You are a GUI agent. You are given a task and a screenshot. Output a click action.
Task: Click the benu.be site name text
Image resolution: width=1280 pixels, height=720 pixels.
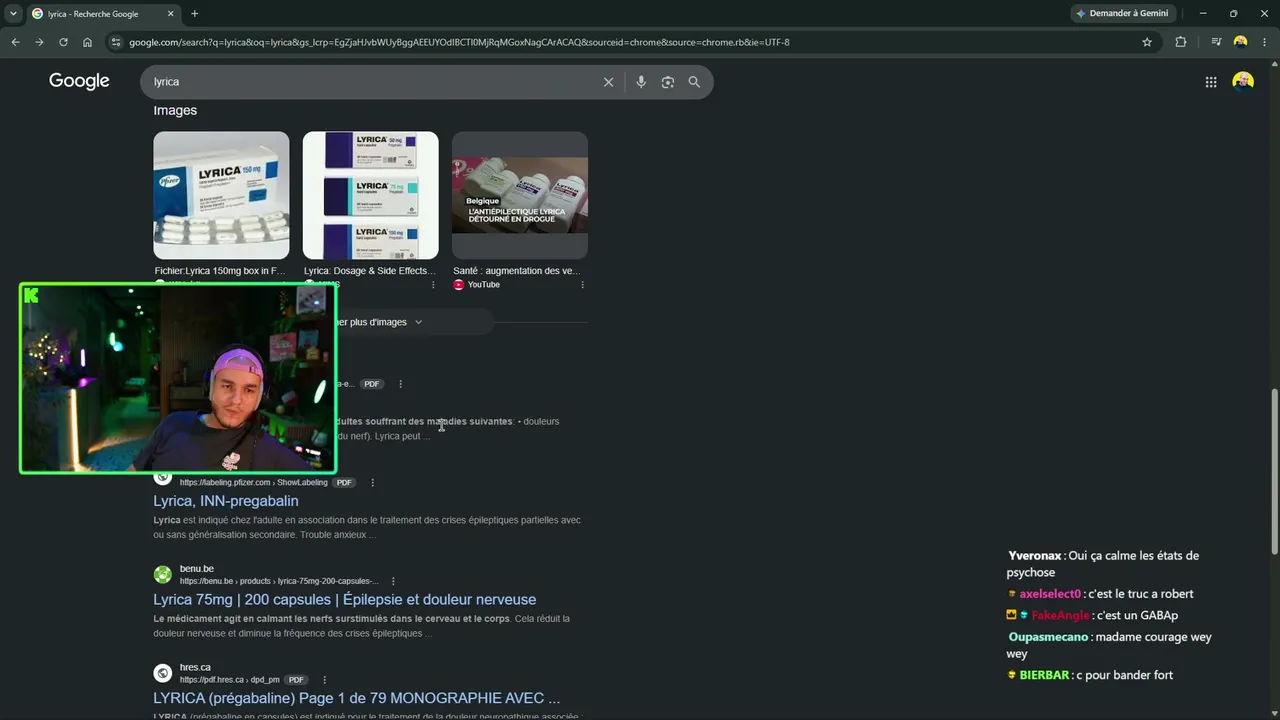(197, 569)
